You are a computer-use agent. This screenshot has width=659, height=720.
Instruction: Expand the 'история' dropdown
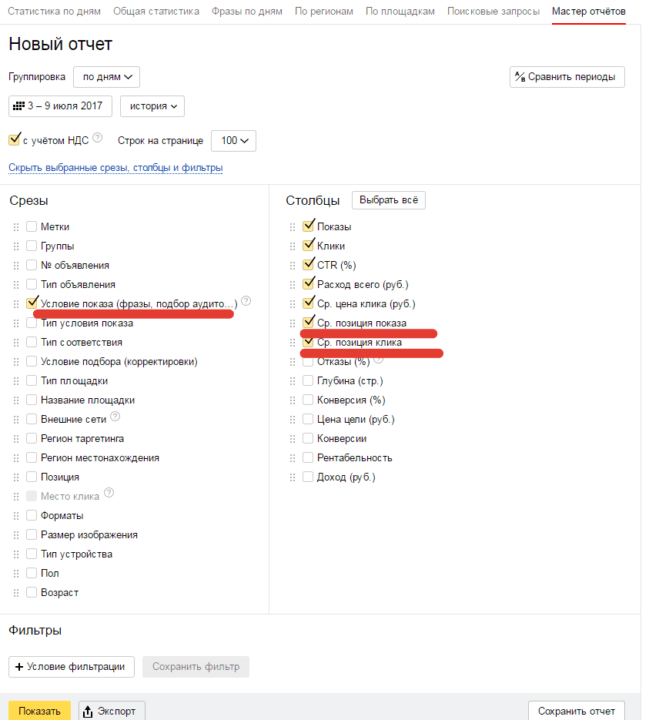pos(152,106)
